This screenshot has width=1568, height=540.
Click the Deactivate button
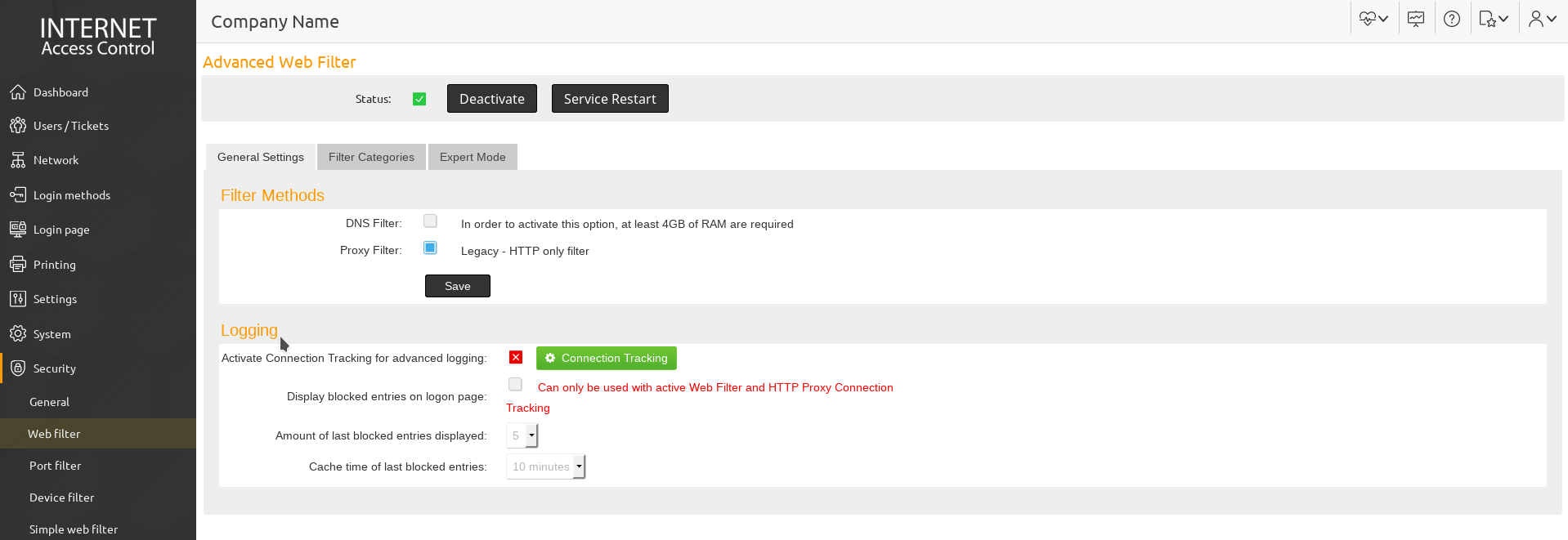pos(492,99)
